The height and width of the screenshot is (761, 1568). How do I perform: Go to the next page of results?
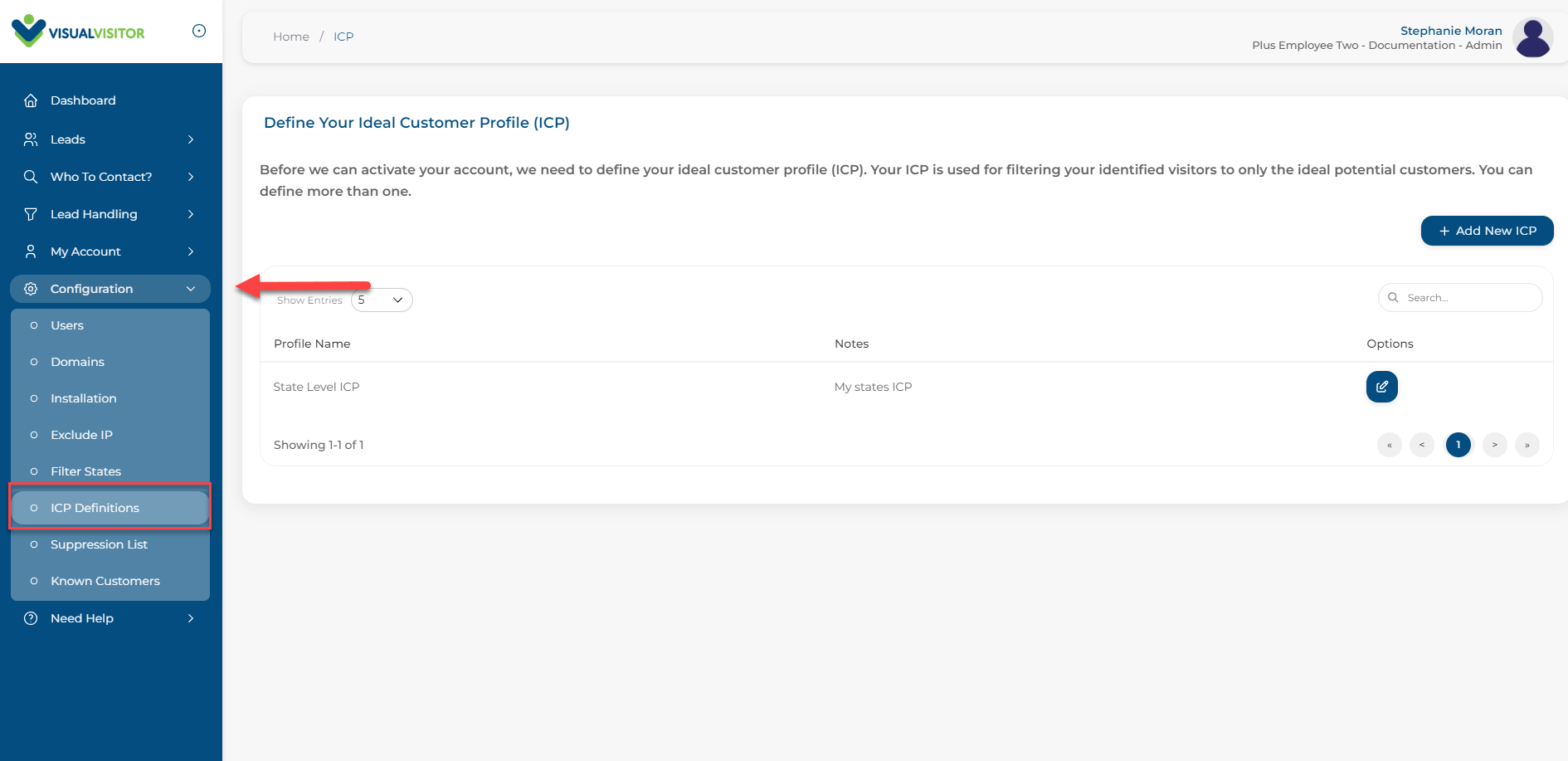pyautogui.click(x=1495, y=445)
